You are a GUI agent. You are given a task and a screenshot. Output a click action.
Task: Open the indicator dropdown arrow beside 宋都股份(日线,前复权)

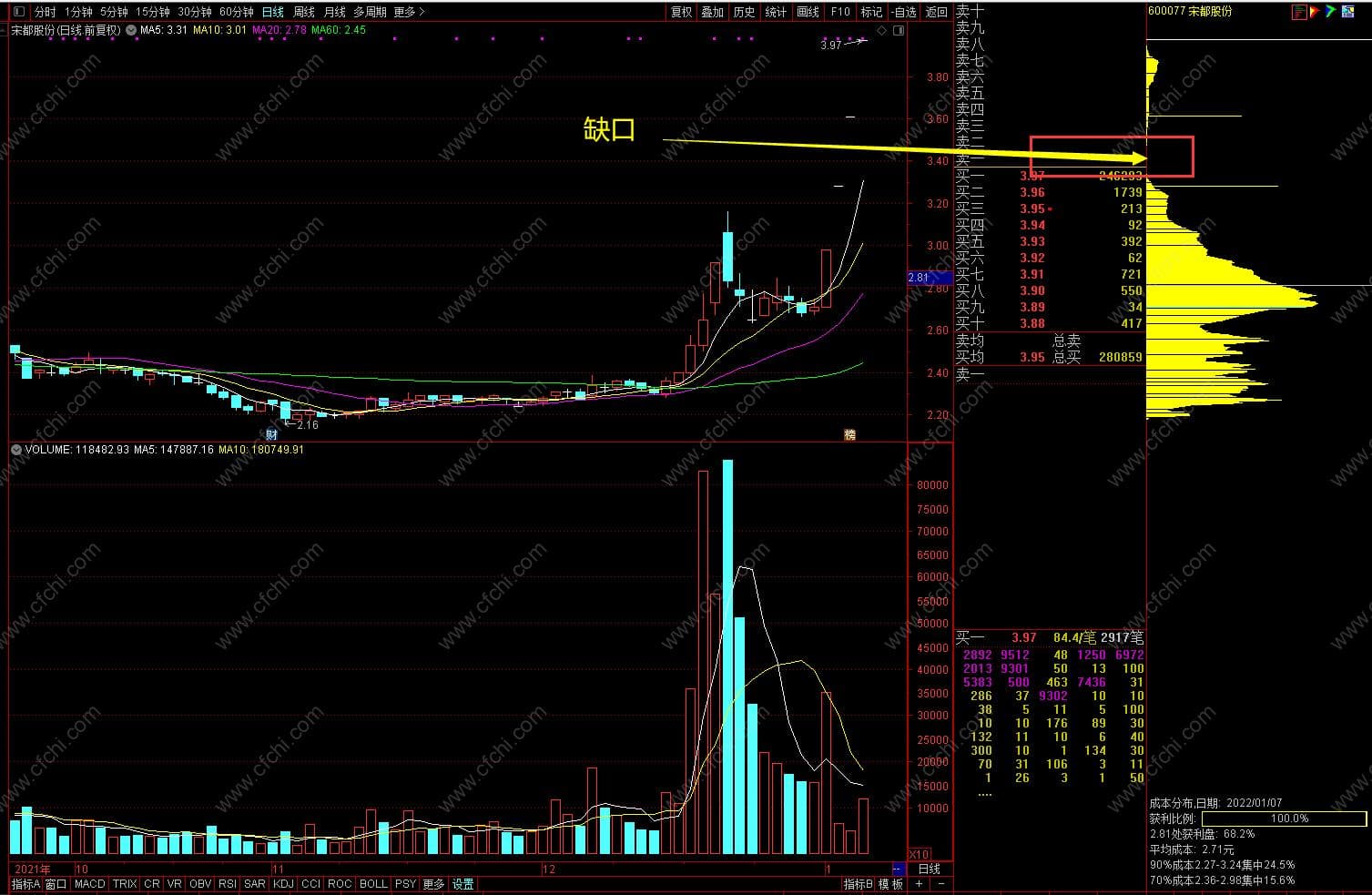[x=131, y=30]
